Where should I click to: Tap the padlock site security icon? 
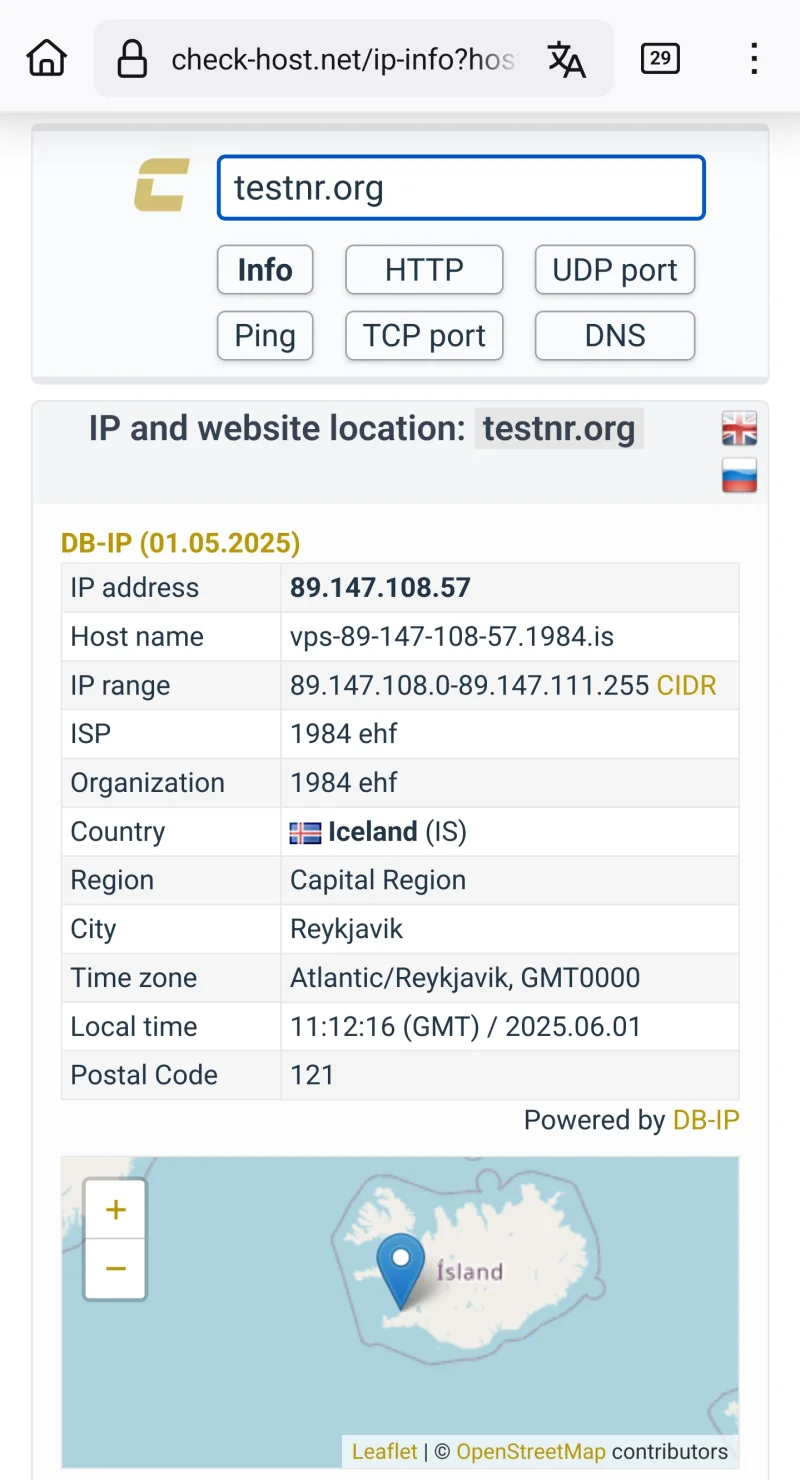click(x=132, y=60)
